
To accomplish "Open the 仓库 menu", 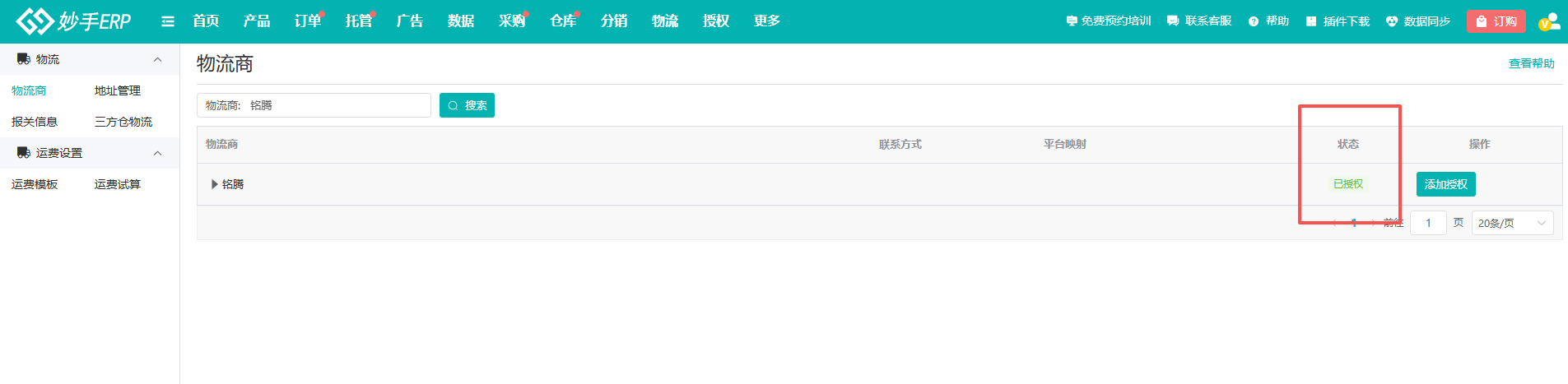I will coord(563,21).
